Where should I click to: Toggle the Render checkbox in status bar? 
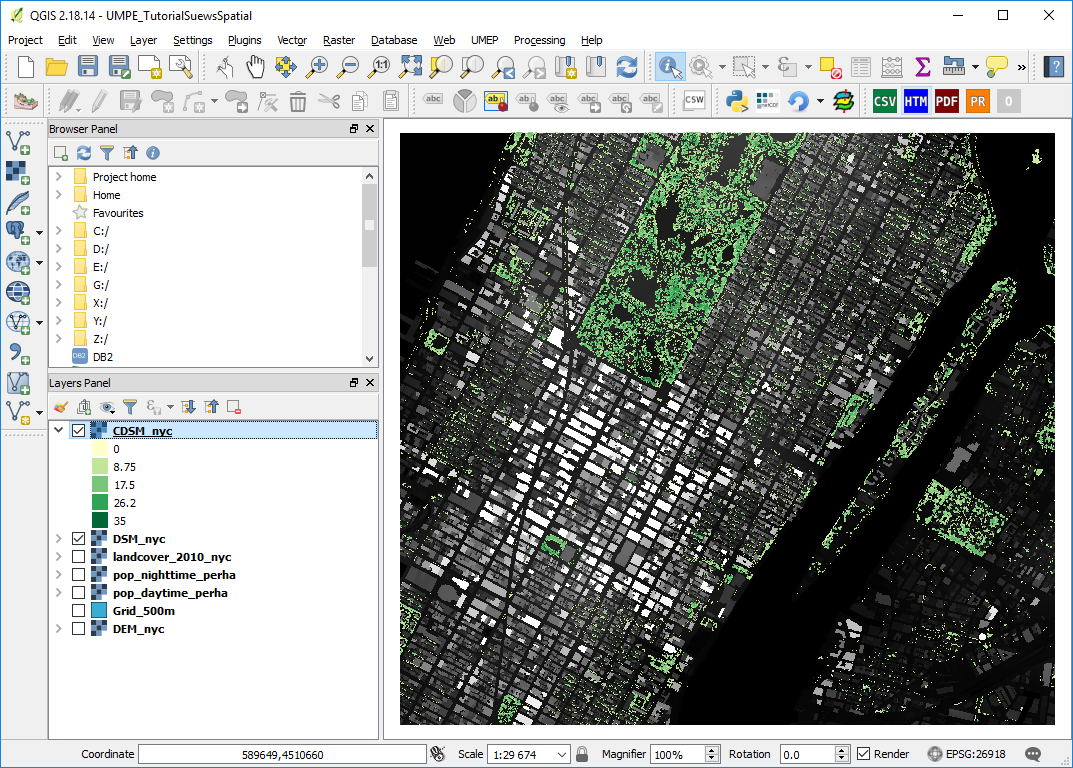coord(864,754)
